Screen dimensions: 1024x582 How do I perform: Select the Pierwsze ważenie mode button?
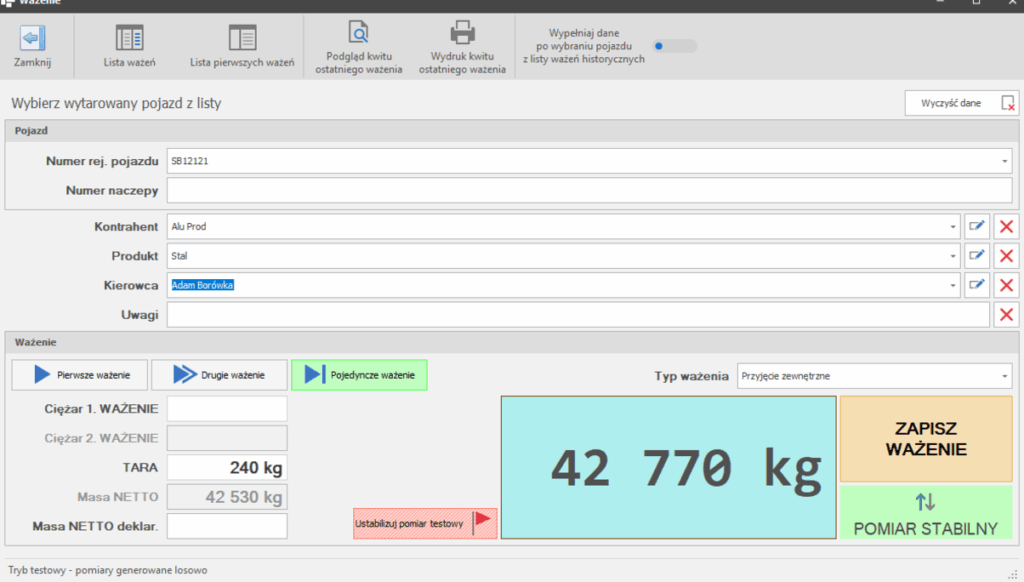80,375
